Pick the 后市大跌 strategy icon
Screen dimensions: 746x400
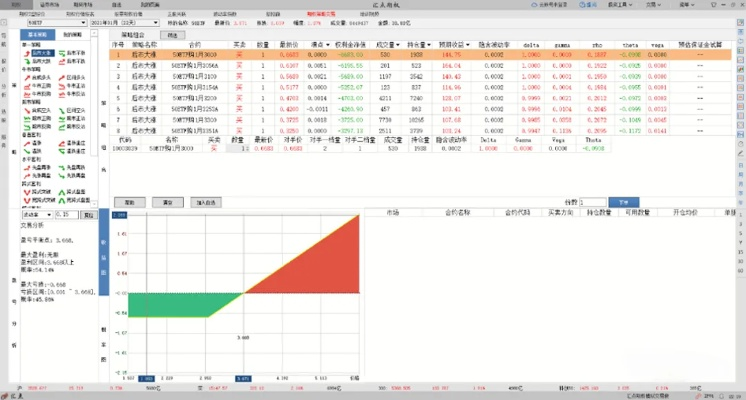click(x=27, y=60)
